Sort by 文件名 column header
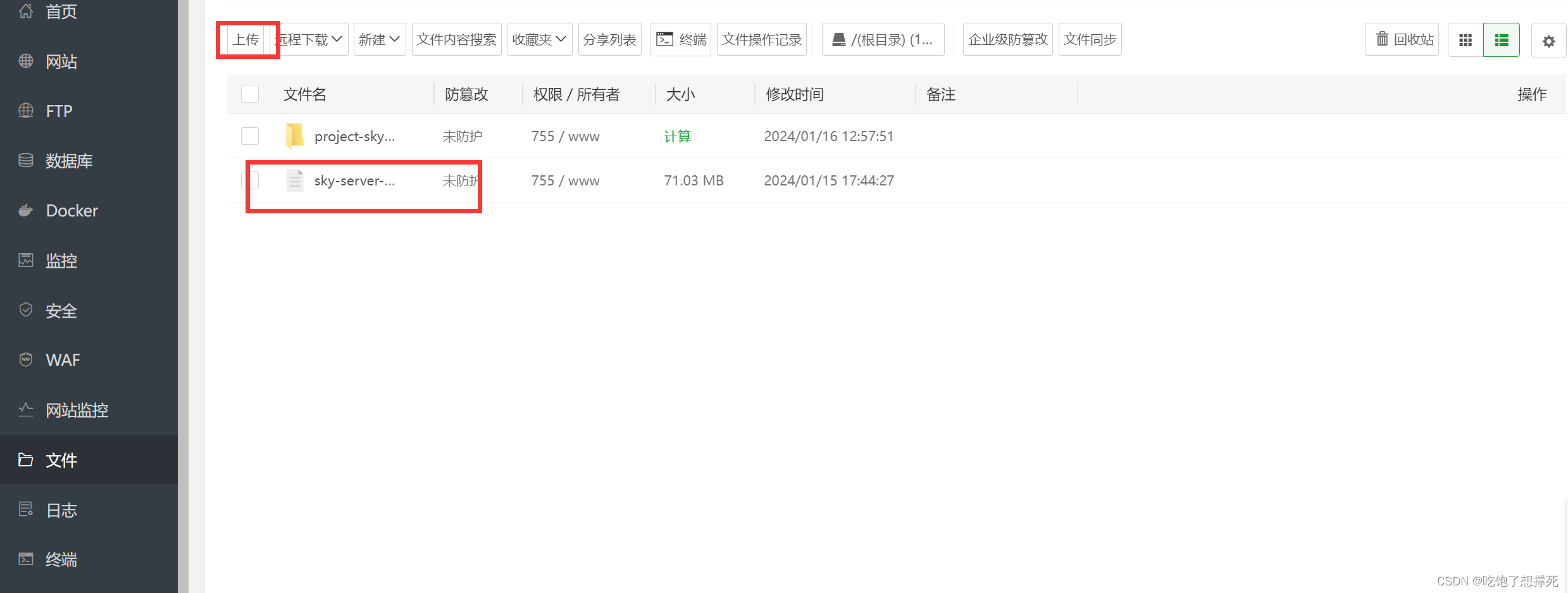This screenshot has width=1568, height=593. click(305, 94)
